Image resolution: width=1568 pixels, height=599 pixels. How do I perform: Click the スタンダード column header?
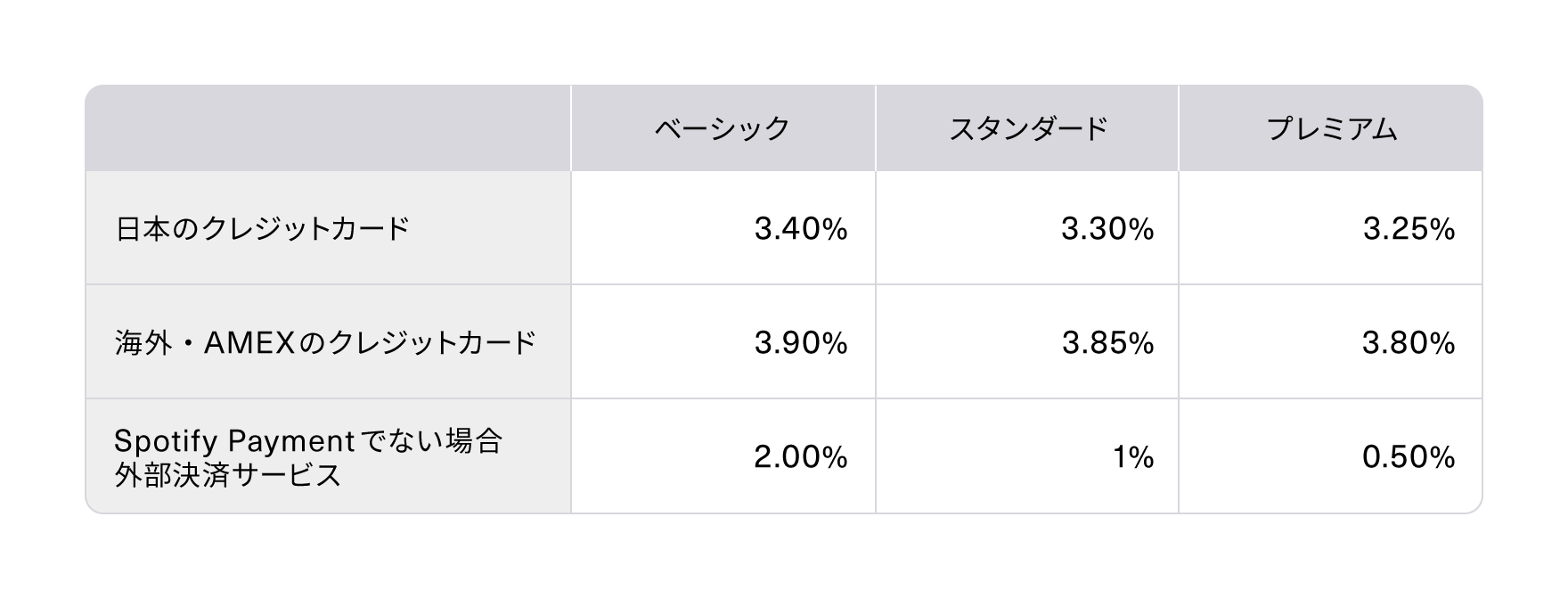pos(1027,129)
